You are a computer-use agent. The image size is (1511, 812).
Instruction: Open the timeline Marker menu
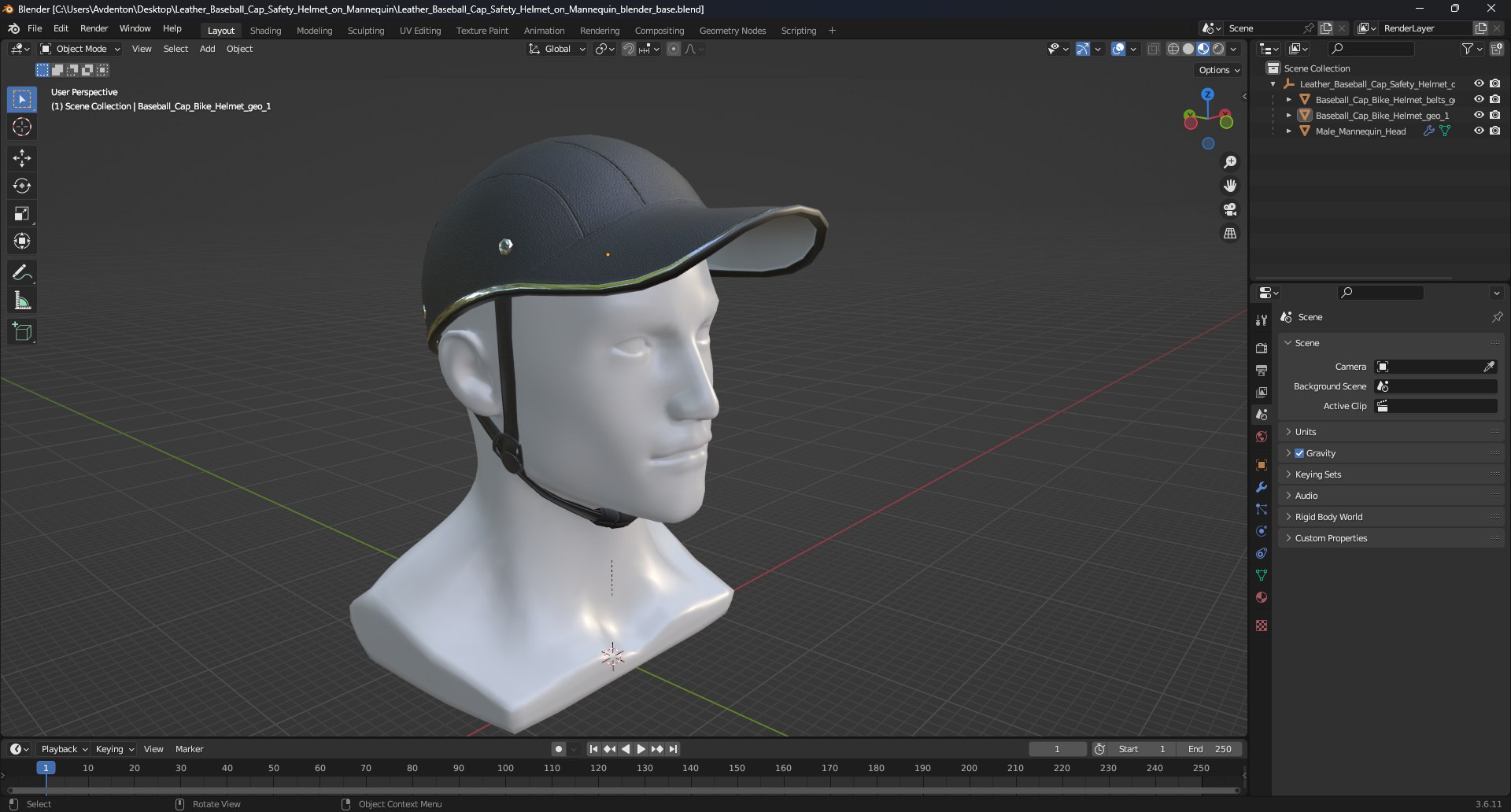tap(189, 749)
